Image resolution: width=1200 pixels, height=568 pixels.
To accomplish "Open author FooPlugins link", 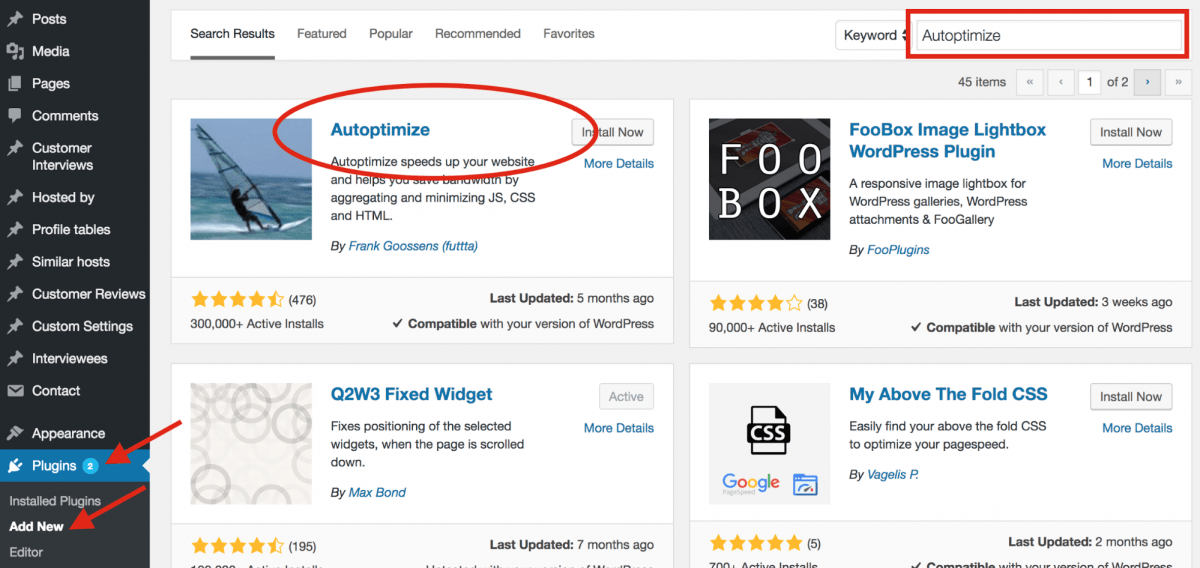I will click(x=898, y=250).
